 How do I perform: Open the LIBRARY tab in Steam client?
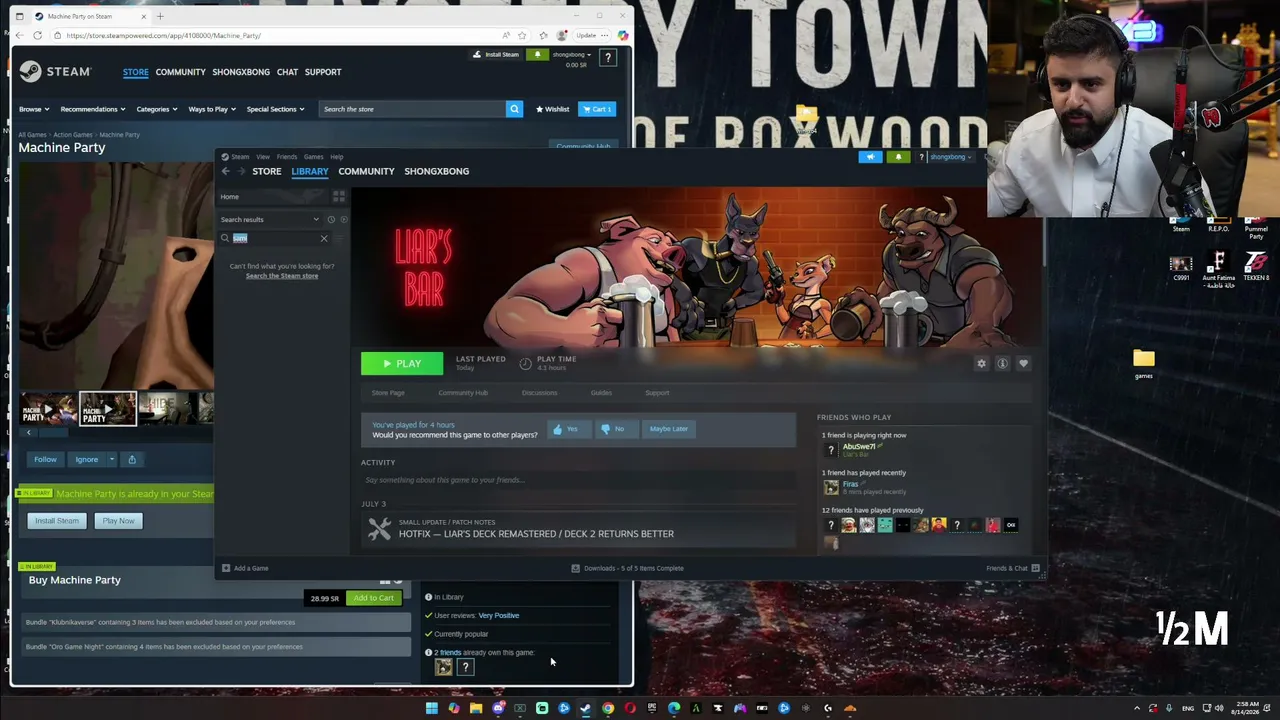pyautogui.click(x=310, y=171)
